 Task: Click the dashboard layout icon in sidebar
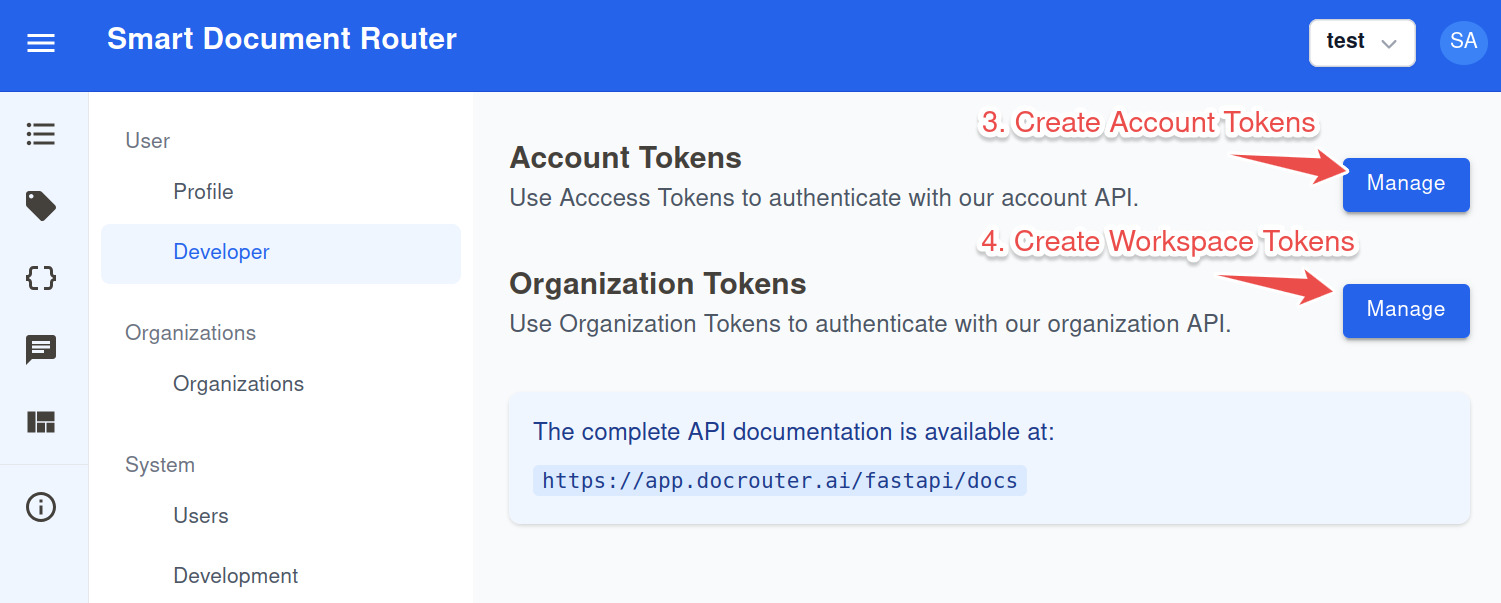point(41,422)
